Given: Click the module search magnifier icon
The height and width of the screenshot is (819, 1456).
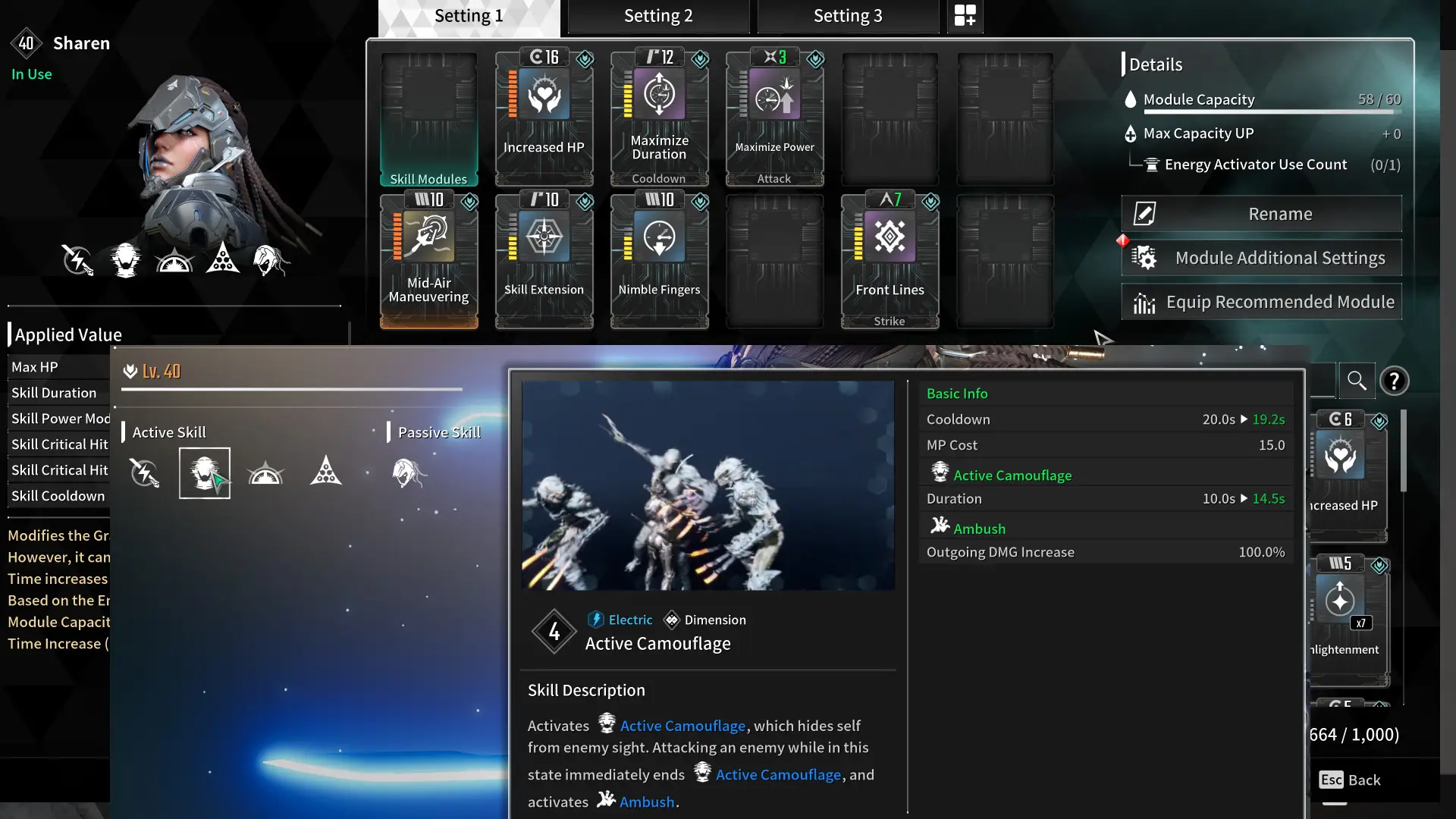Looking at the screenshot, I should tap(1357, 381).
